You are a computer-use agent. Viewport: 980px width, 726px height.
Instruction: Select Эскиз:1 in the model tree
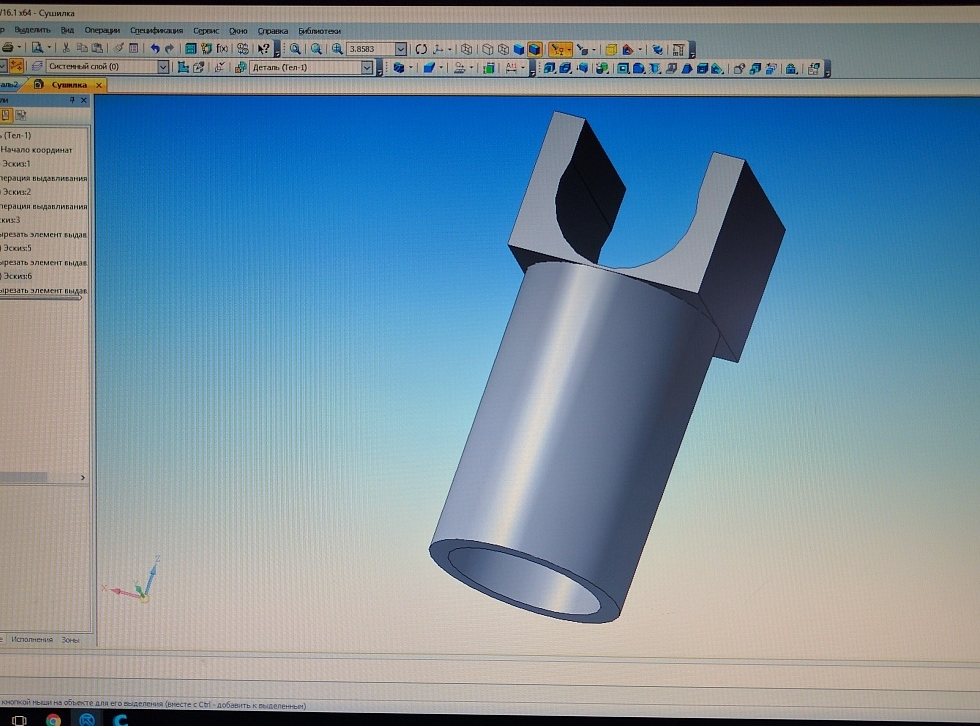16,164
